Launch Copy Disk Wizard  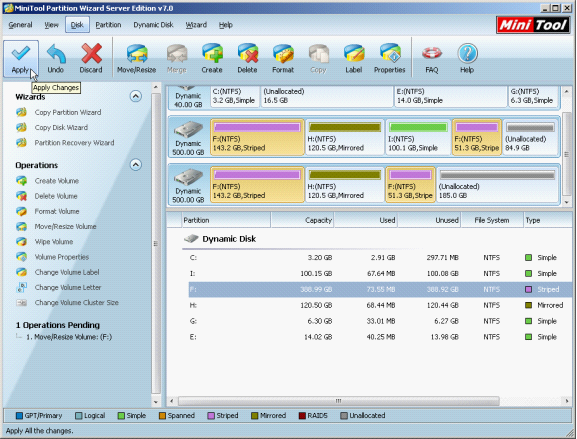[52, 128]
